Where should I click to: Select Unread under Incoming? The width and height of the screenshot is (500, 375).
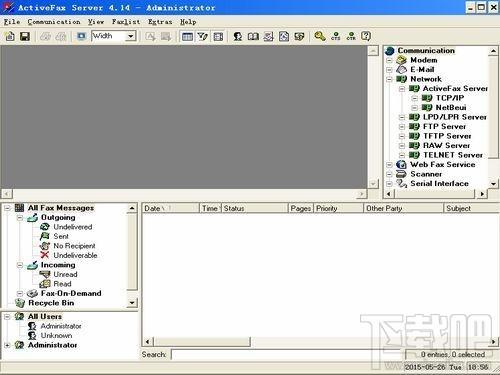[65, 274]
